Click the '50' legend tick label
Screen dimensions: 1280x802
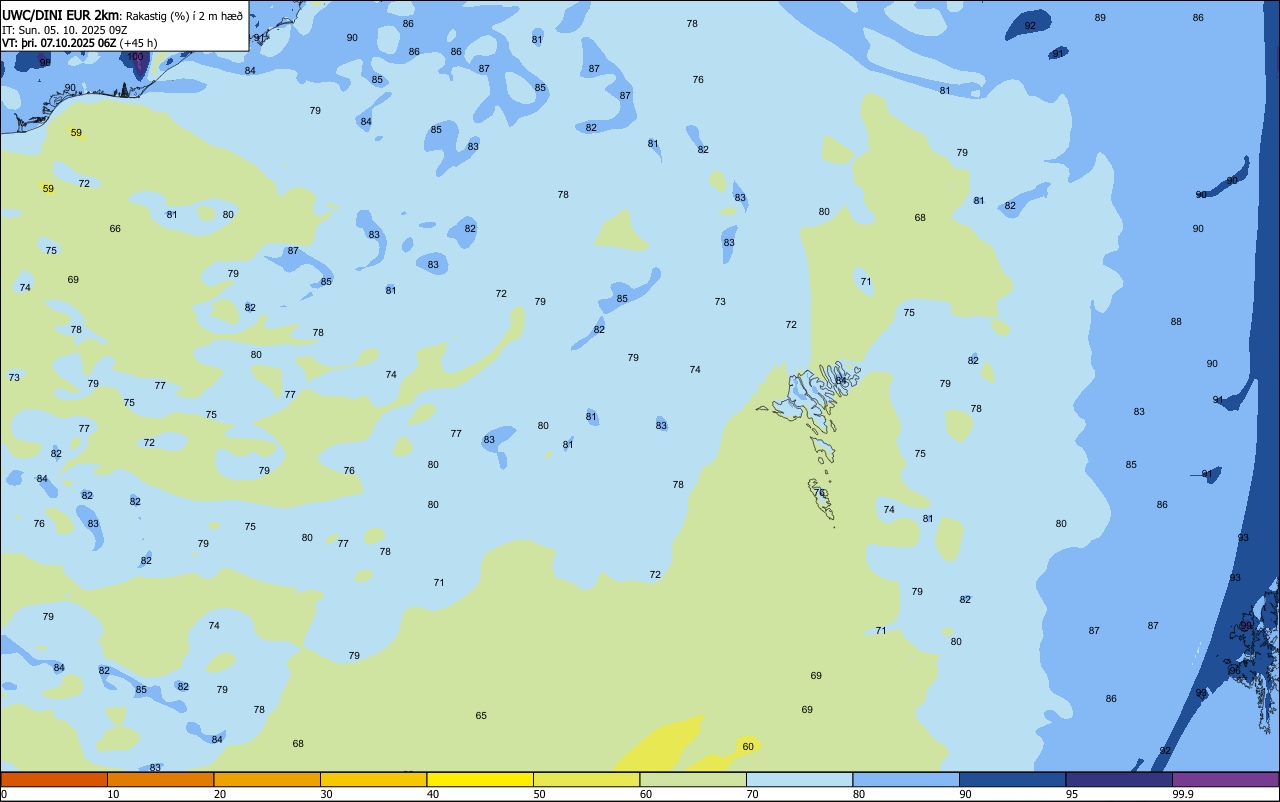point(539,794)
